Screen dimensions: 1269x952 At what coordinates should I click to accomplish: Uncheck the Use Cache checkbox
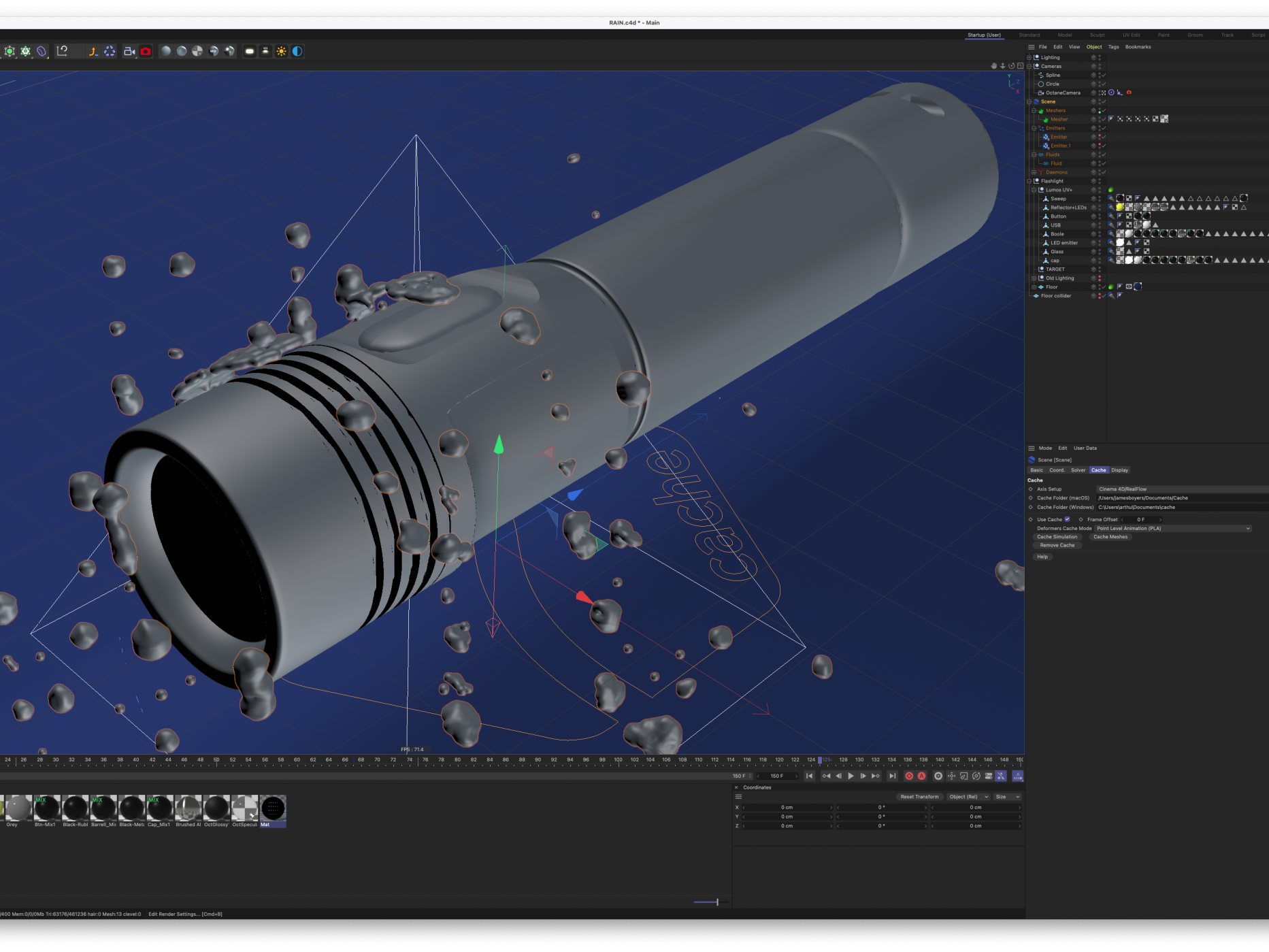tap(1067, 519)
